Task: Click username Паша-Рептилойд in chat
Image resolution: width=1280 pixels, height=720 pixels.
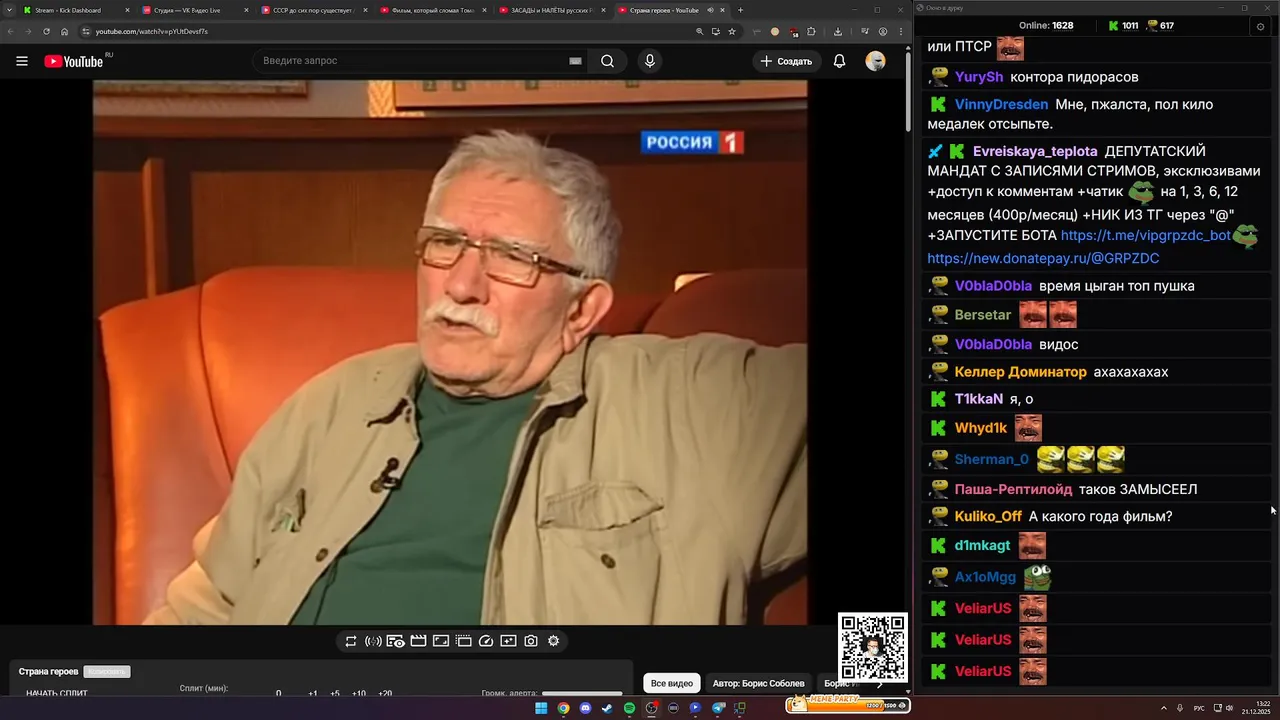Action: coord(1014,489)
